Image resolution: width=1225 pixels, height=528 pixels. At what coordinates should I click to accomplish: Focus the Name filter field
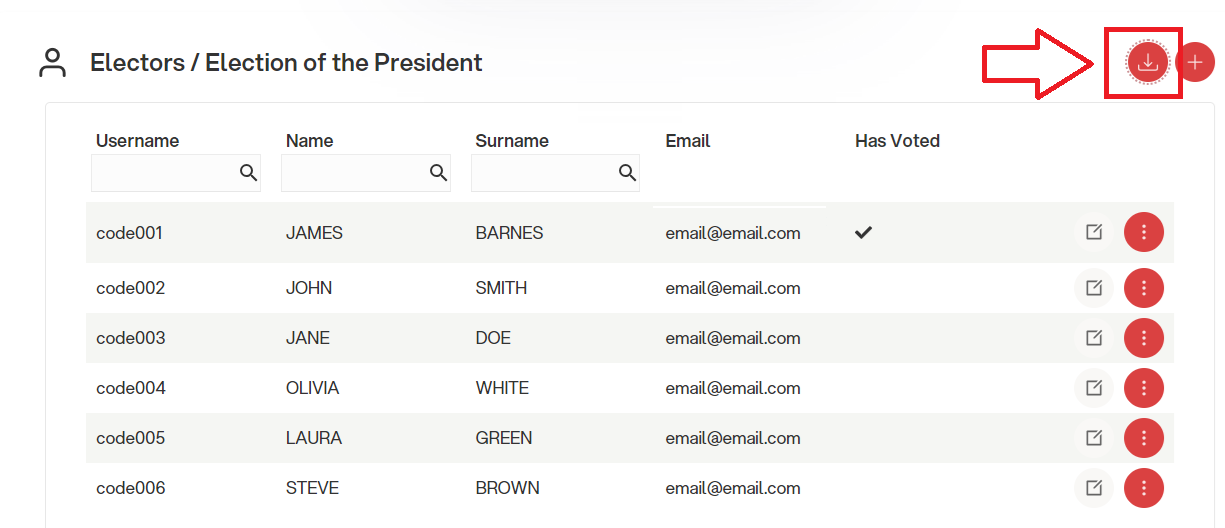point(366,173)
